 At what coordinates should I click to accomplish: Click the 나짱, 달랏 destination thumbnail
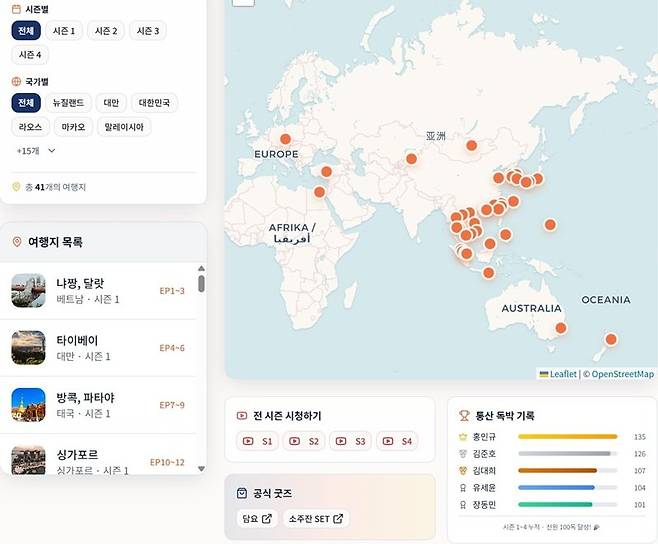pos(29,291)
